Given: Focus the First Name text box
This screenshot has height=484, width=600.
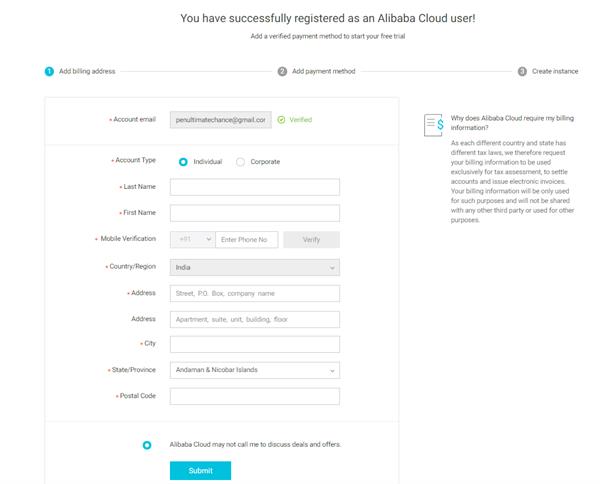Looking at the screenshot, I should (x=254, y=213).
